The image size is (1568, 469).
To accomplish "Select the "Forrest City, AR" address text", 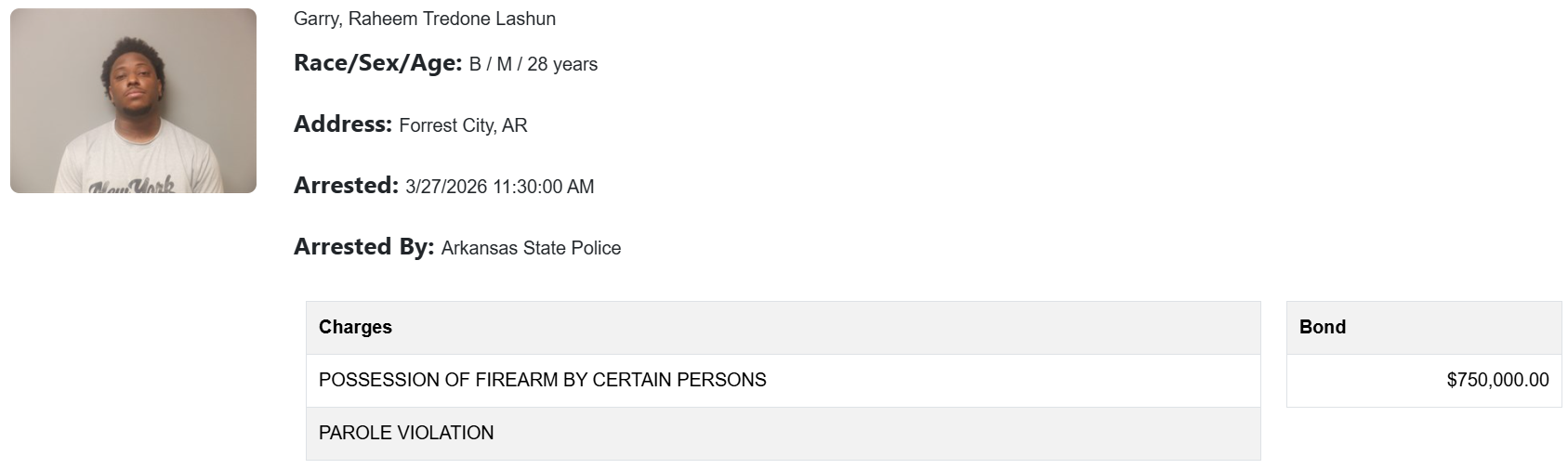I will (463, 125).
